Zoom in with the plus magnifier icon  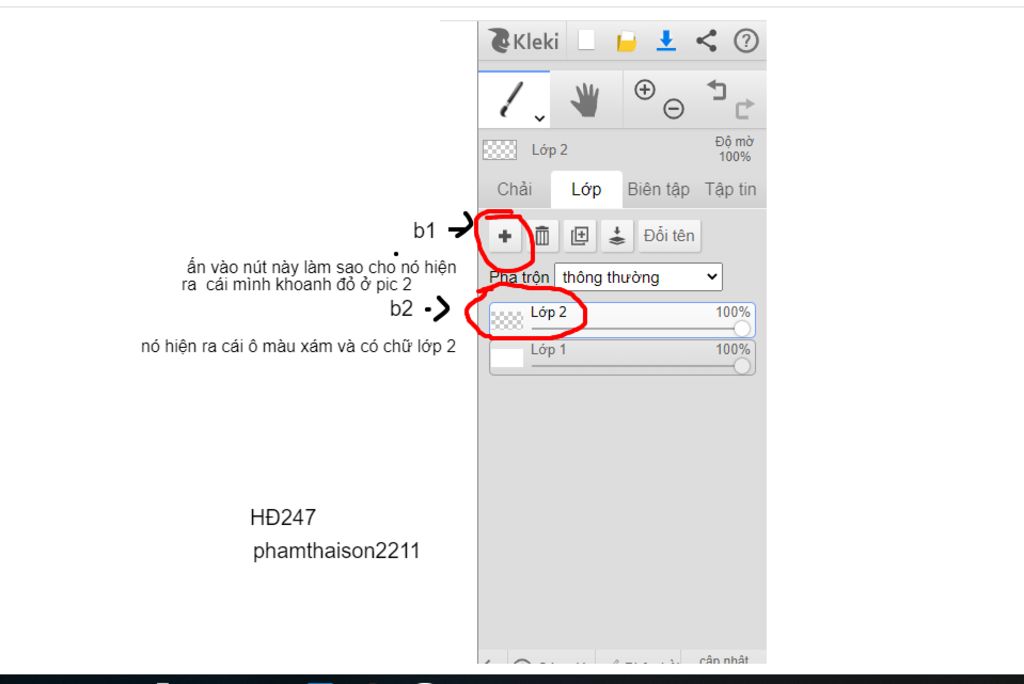[645, 90]
